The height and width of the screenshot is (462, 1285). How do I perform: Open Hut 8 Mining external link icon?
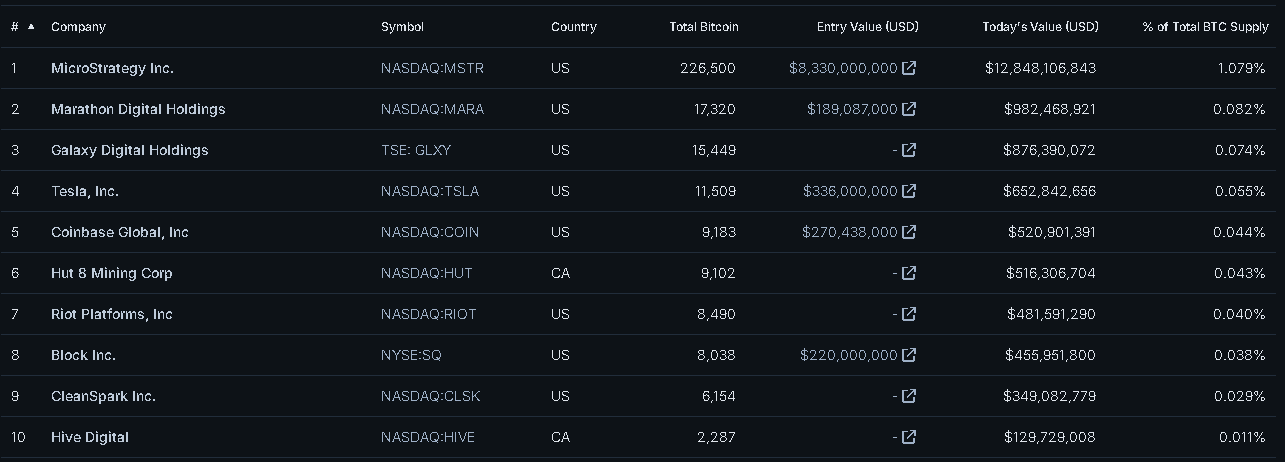[909, 273]
